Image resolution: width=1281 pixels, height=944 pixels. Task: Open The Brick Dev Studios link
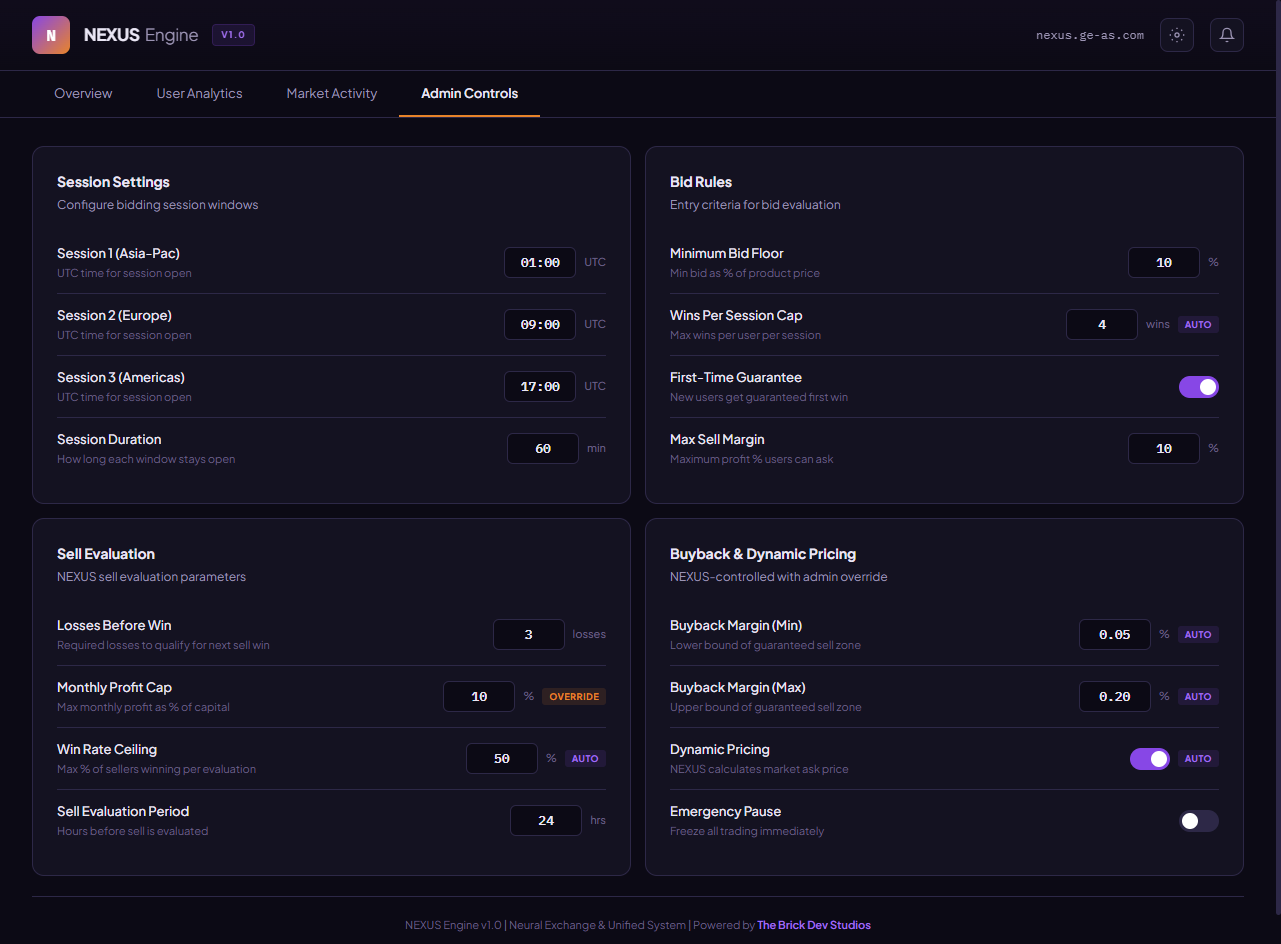pos(814,925)
